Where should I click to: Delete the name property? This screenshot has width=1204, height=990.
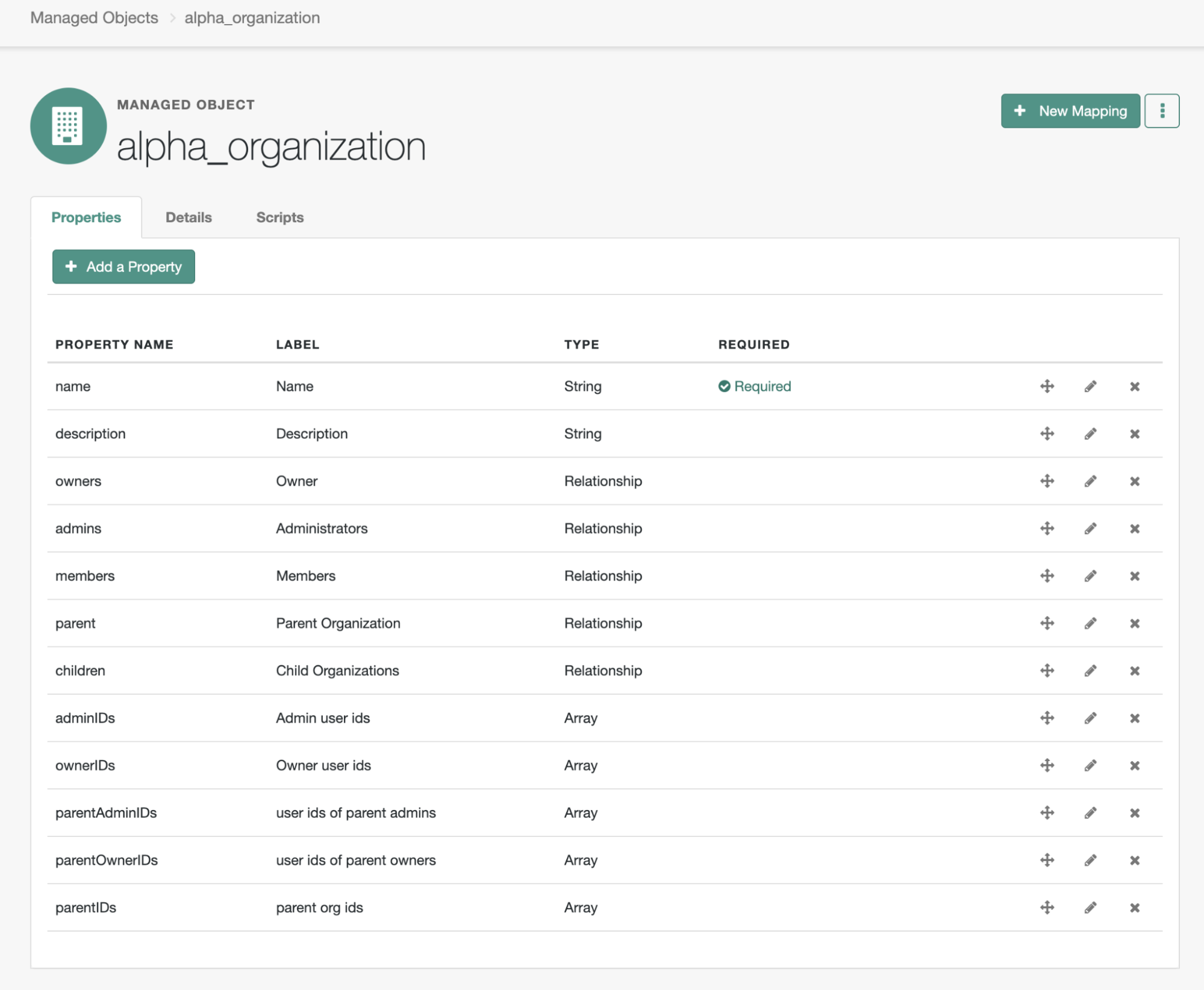point(1135,387)
